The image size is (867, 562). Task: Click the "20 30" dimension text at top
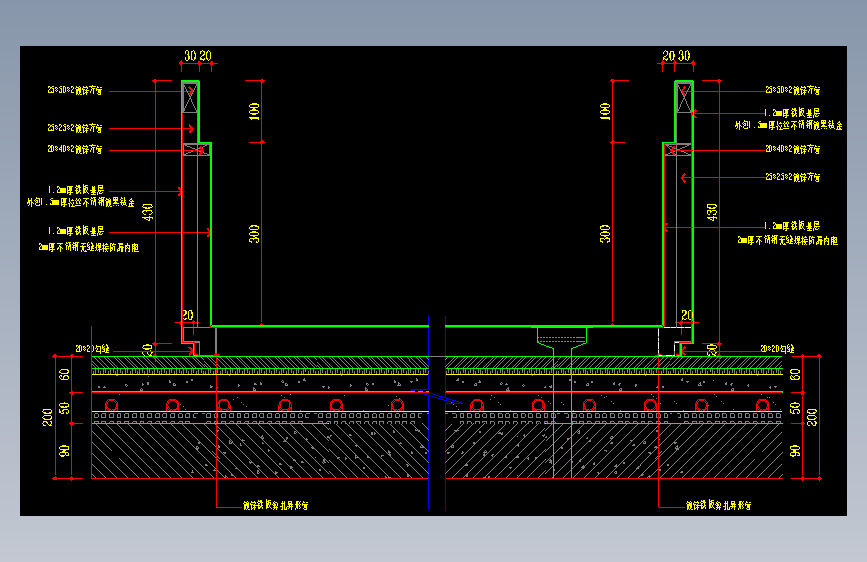676,55
